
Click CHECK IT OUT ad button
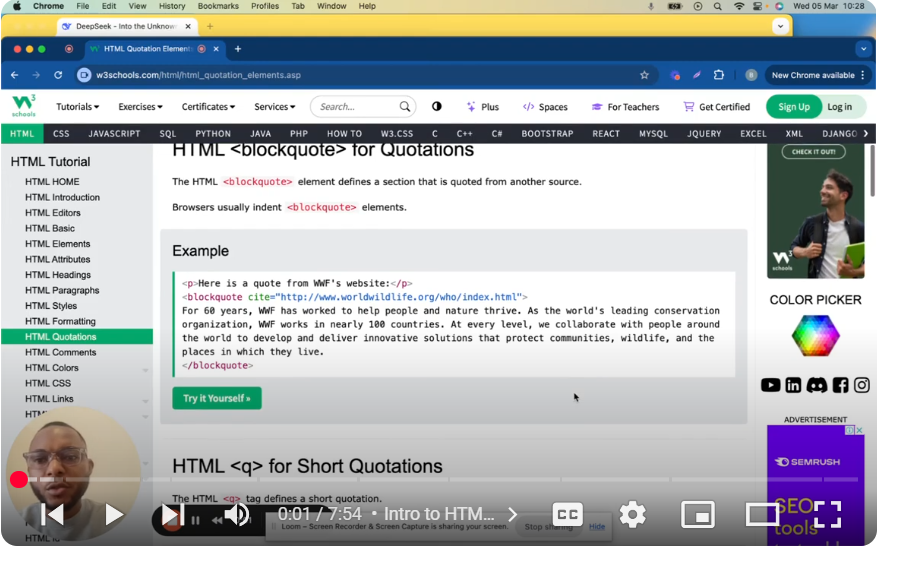coord(813,152)
